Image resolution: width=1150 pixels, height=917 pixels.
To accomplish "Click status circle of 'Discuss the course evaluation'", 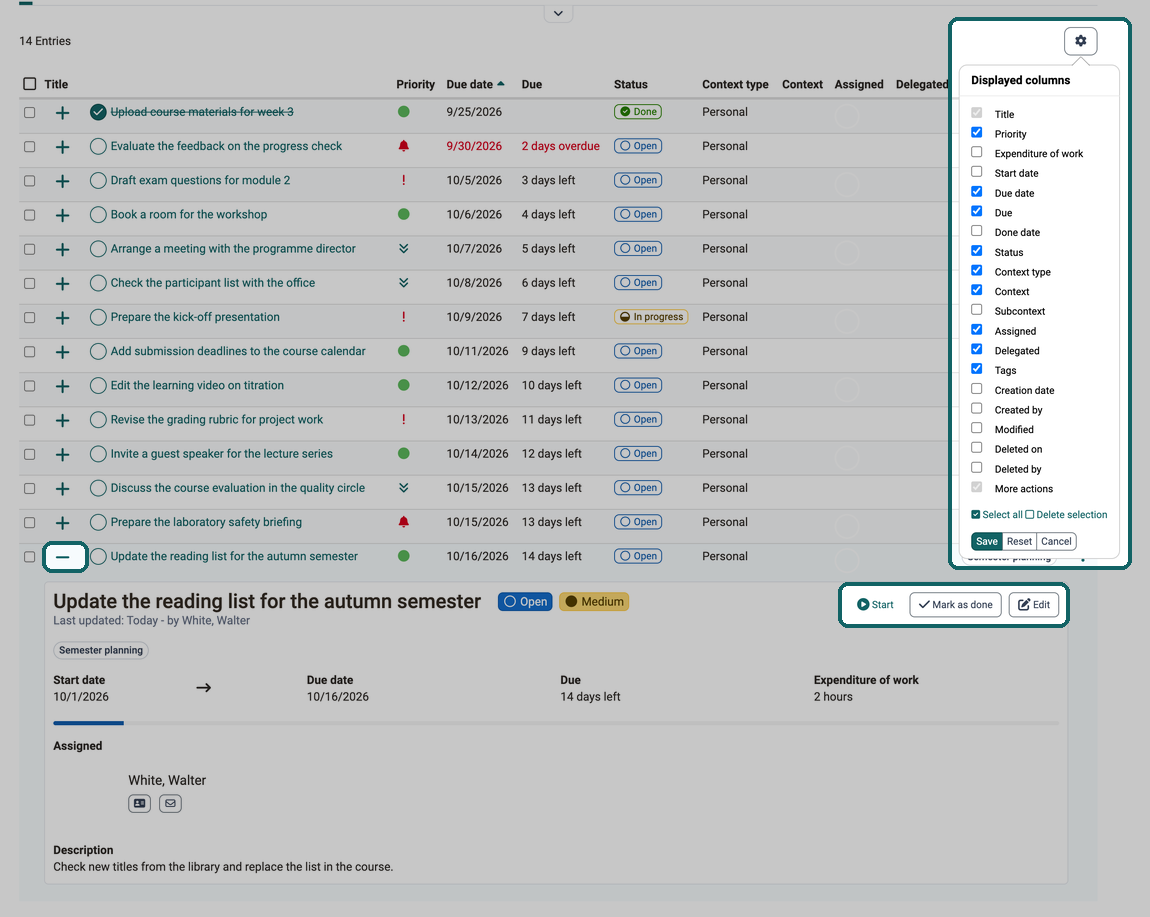I will tap(98, 488).
